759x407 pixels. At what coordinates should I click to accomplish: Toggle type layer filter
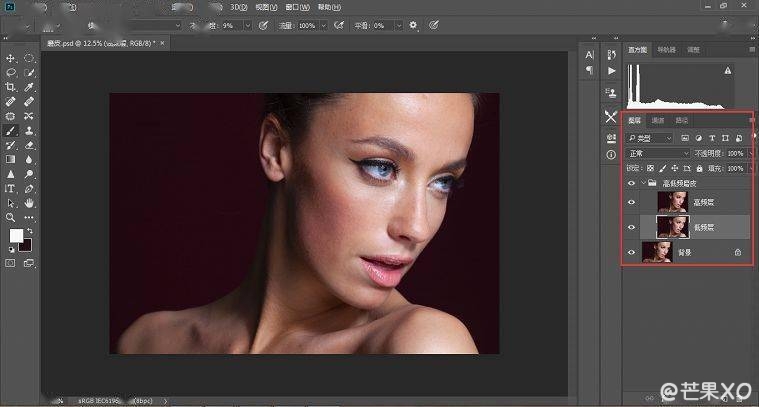[712, 138]
